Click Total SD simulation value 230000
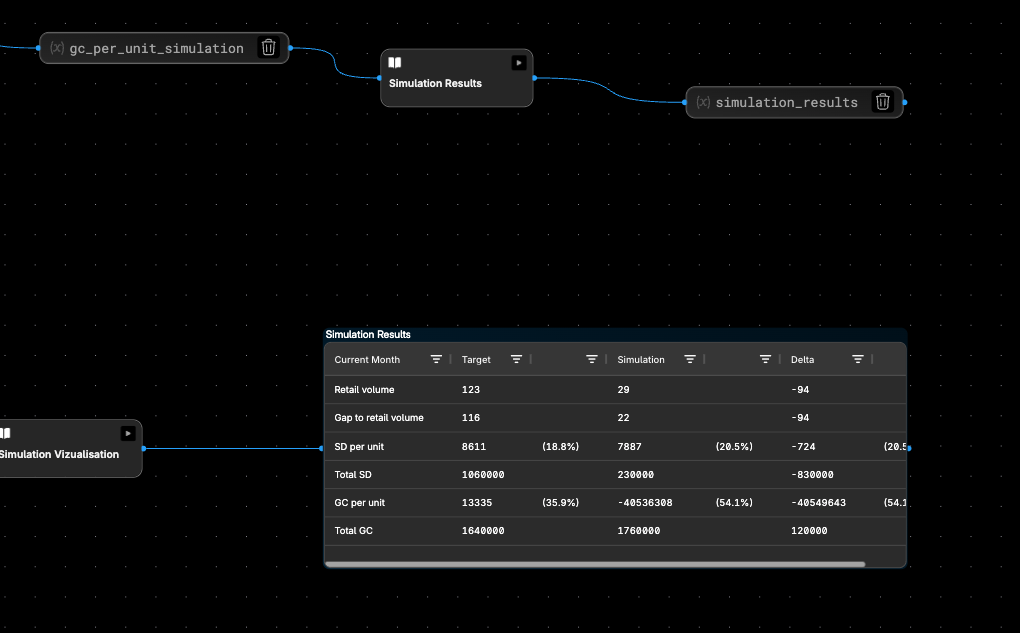1020x633 pixels. click(x=635, y=475)
